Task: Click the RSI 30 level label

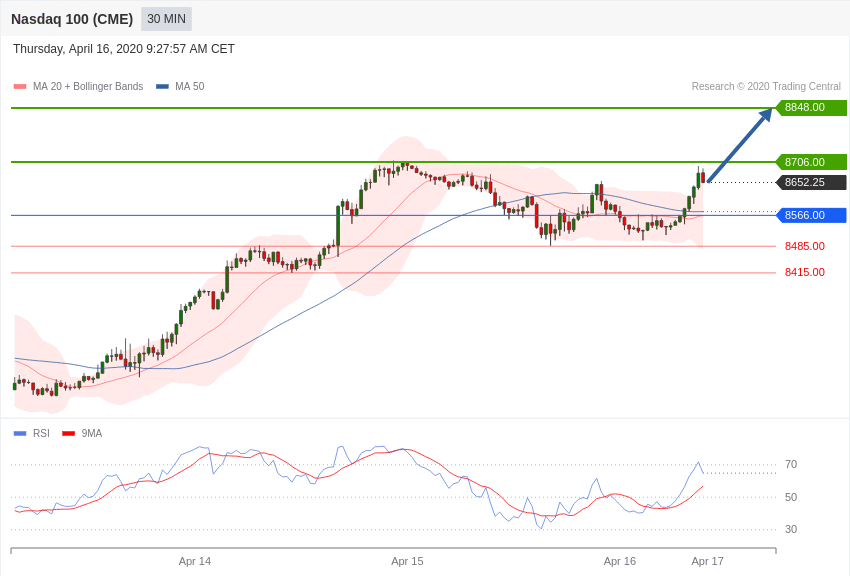Action: (791, 529)
